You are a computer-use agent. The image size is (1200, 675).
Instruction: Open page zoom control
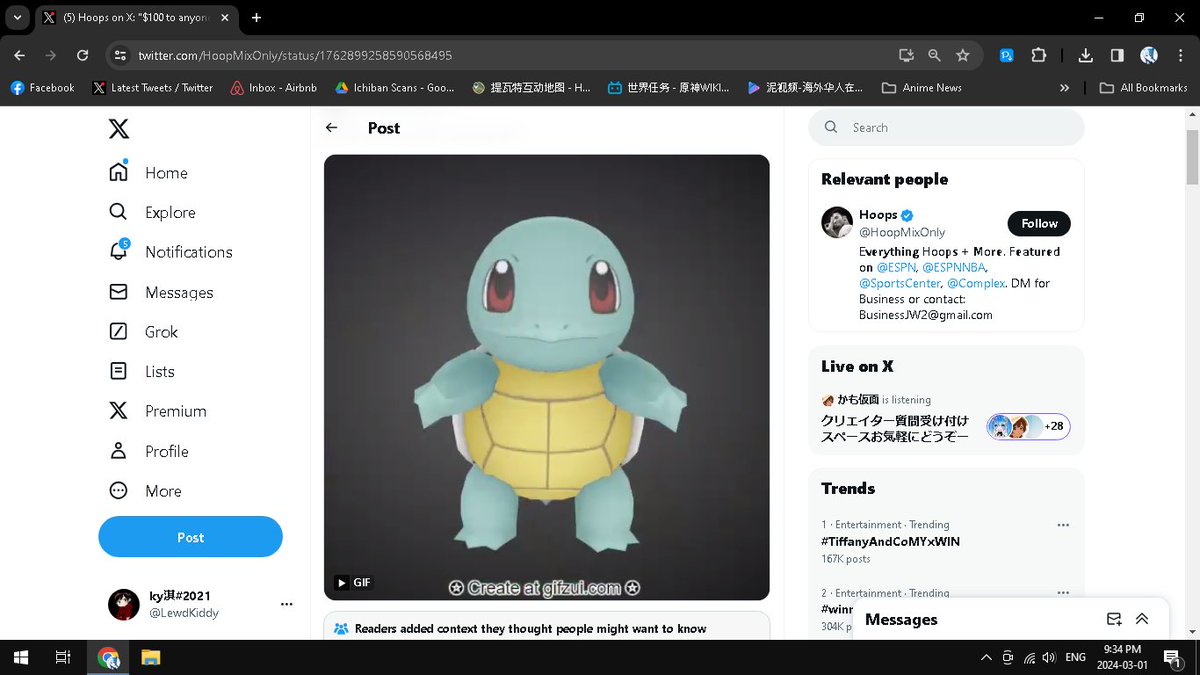[x=934, y=55]
